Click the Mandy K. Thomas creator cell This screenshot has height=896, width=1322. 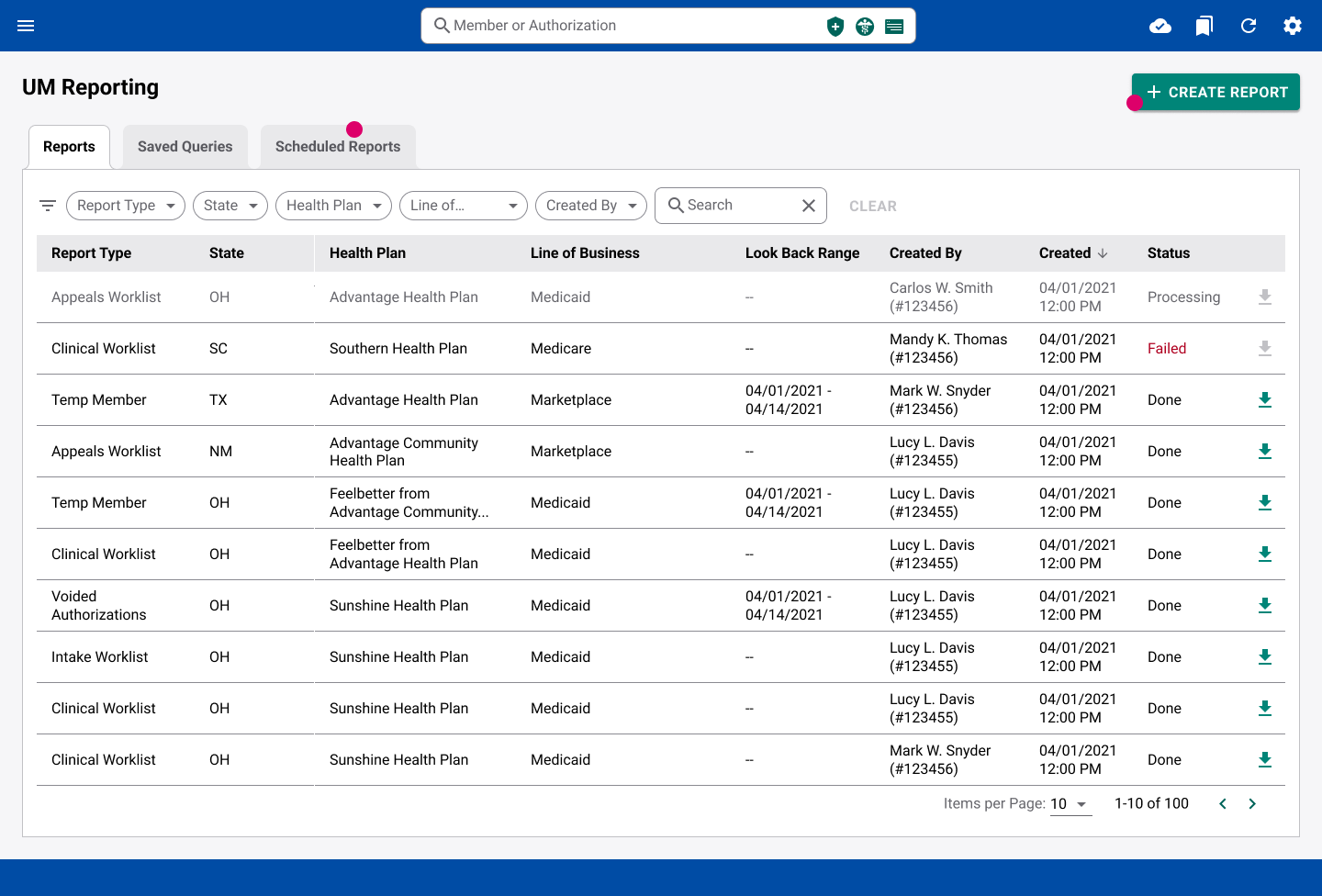(948, 349)
